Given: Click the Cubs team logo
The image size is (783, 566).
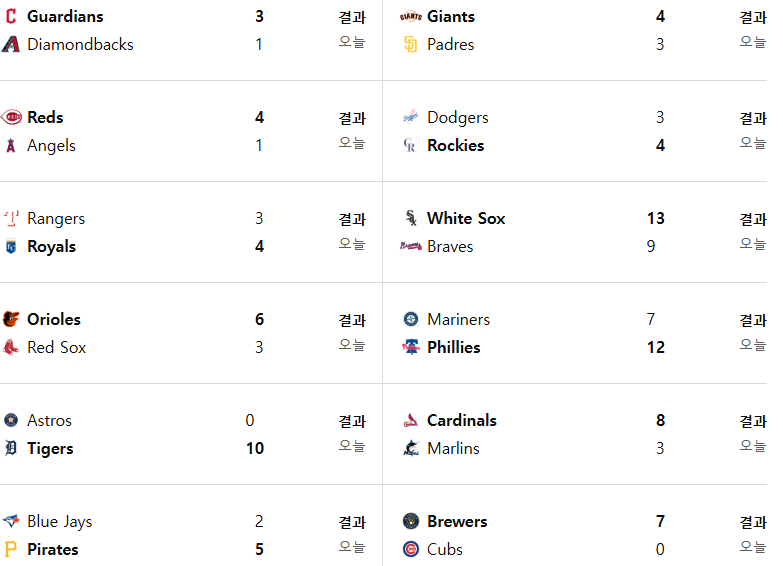Looking at the screenshot, I should [x=410, y=549].
